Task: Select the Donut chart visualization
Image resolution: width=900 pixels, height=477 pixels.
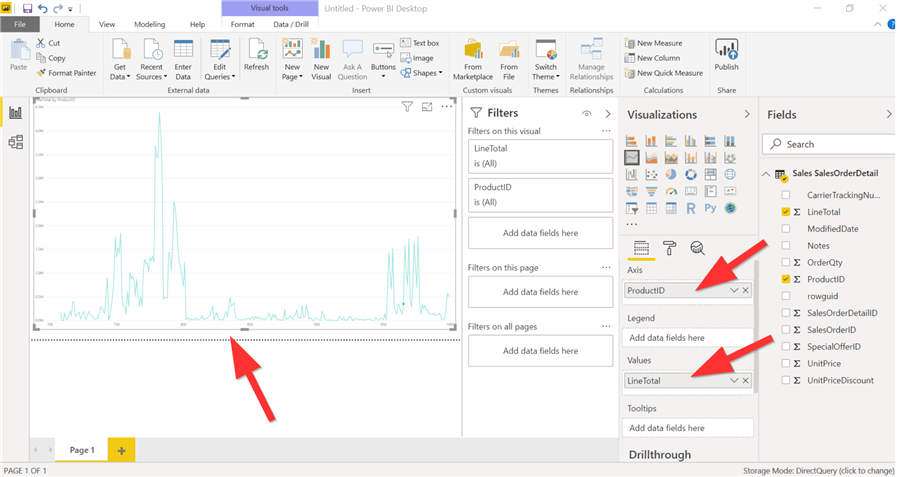Action: [x=690, y=174]
